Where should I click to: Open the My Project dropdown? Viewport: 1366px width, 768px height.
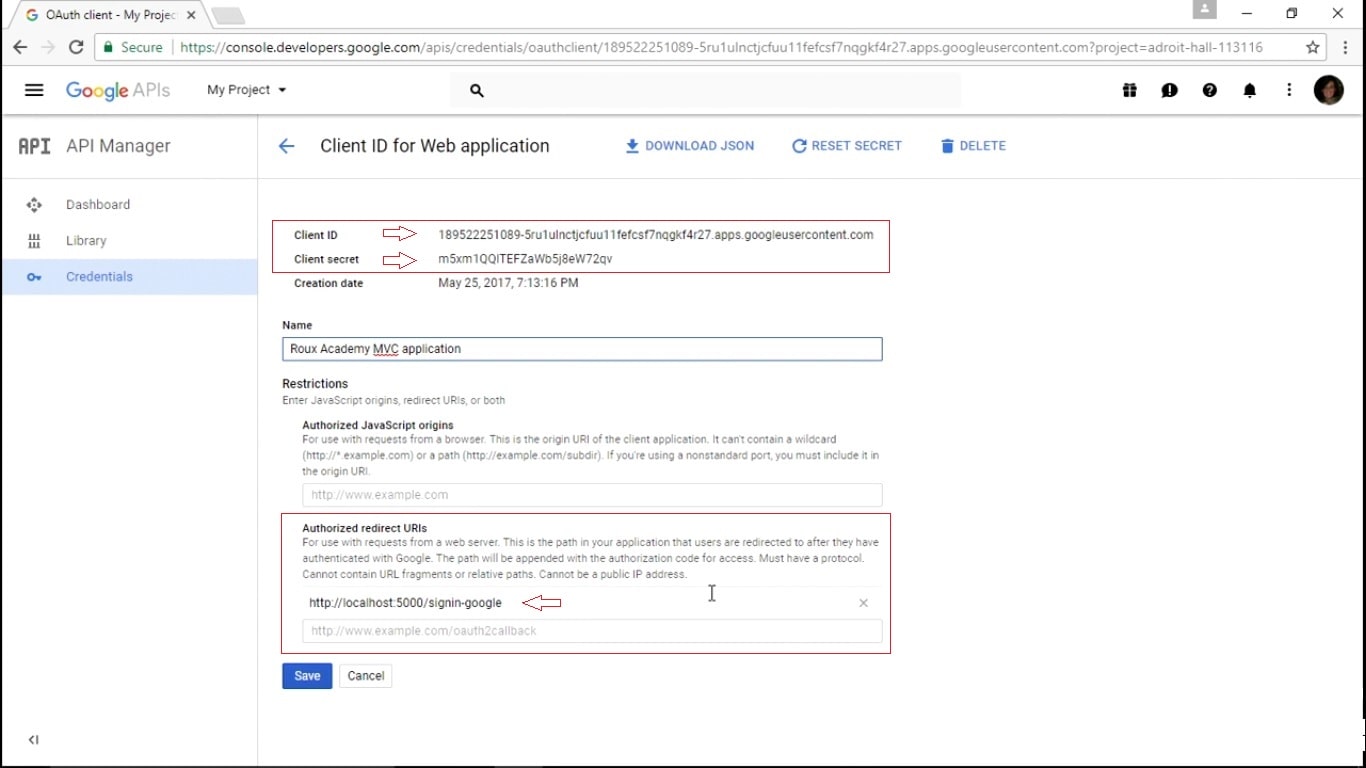click(246, 89)
